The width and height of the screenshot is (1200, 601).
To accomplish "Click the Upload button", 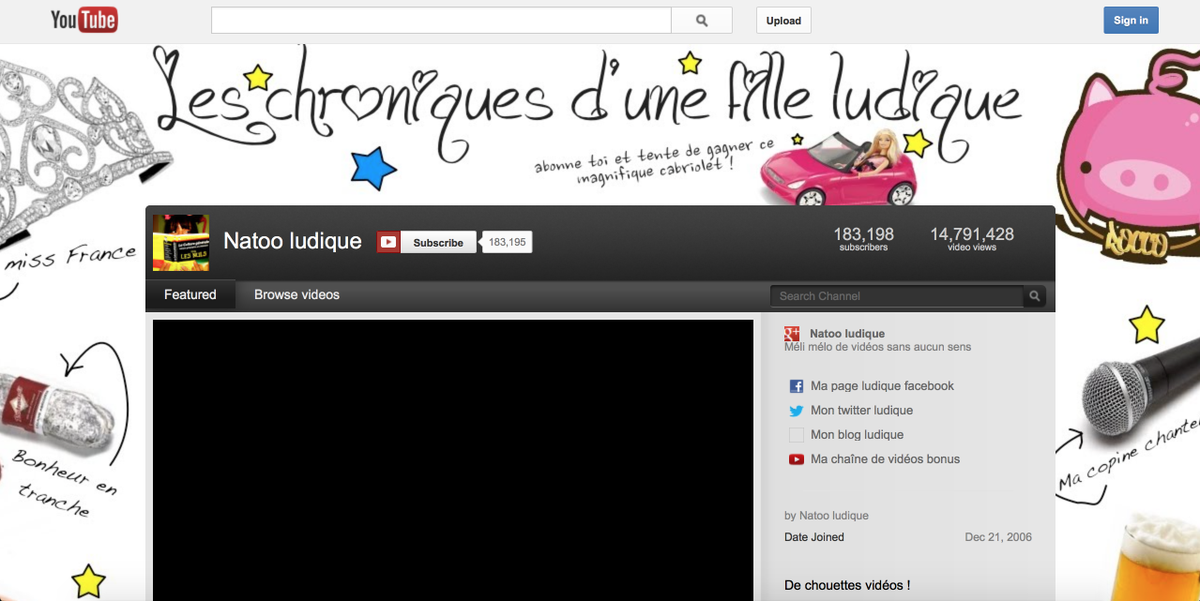I will point(784,20).
